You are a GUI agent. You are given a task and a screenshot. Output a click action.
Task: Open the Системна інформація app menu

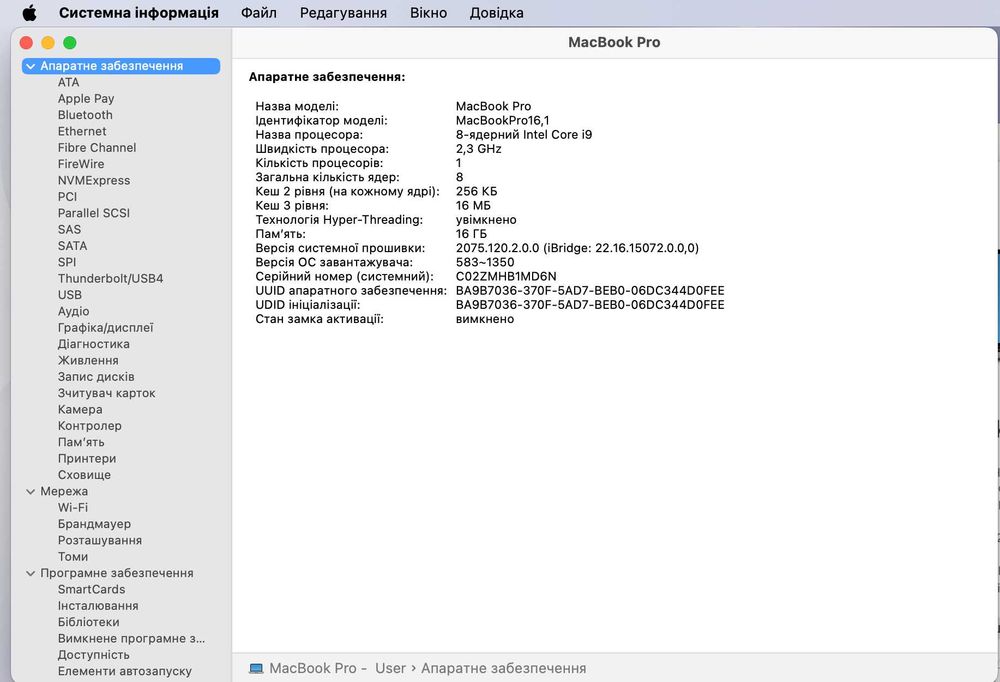[138, 13]
